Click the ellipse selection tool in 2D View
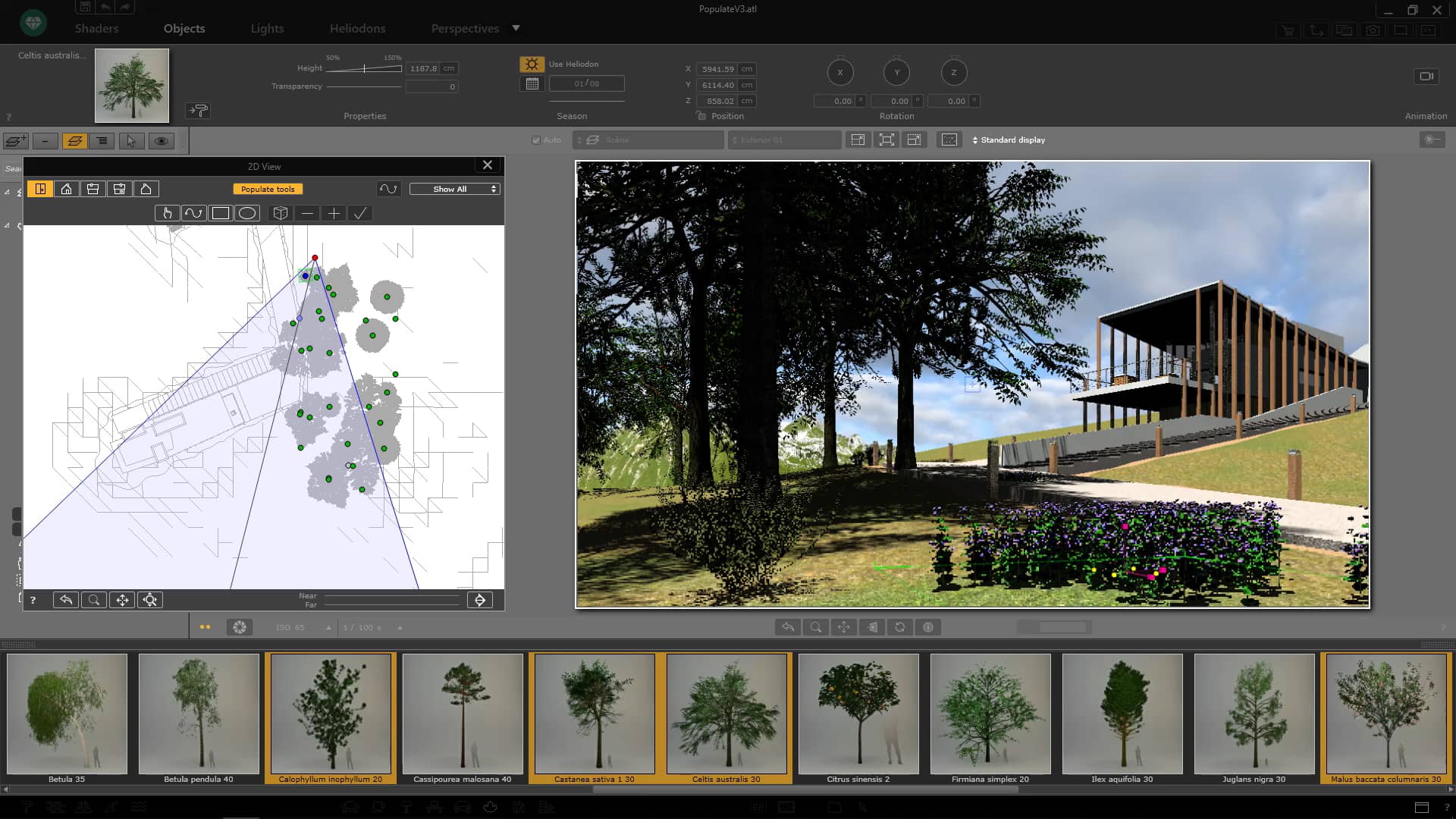The height and width of the screenshot is (819, 1456). click(247, 213)
